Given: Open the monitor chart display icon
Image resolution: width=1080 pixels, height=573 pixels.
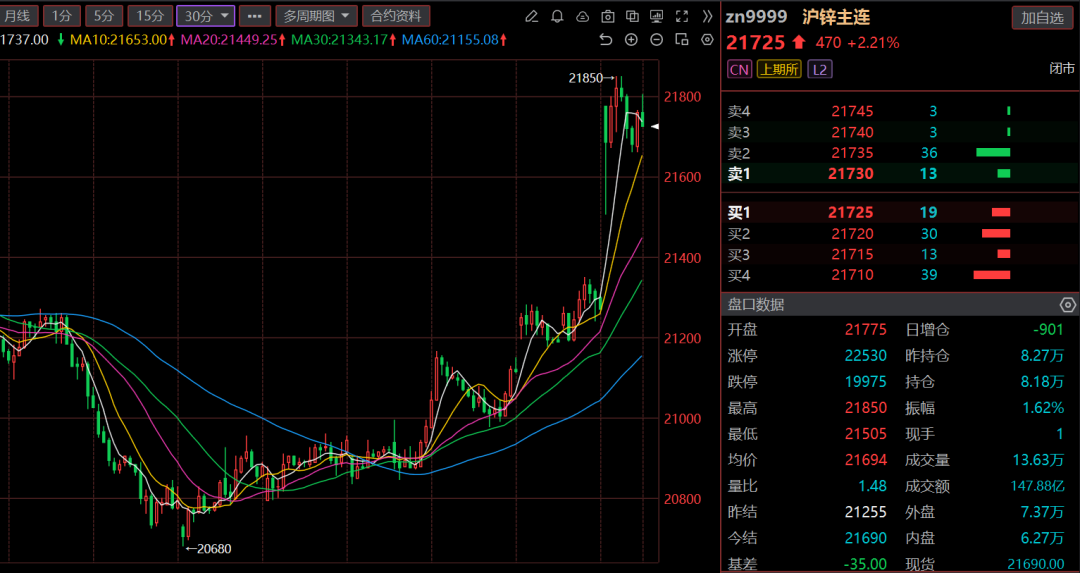Looking at the screenshot, I should (657, 16).
